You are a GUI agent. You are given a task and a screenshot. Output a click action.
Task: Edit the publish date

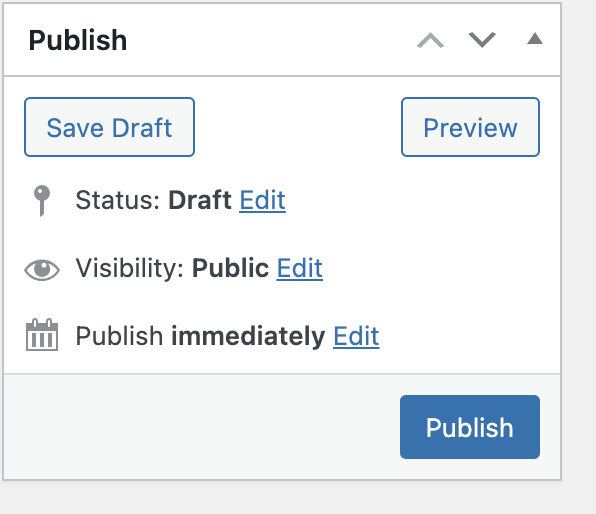point(356,336)
